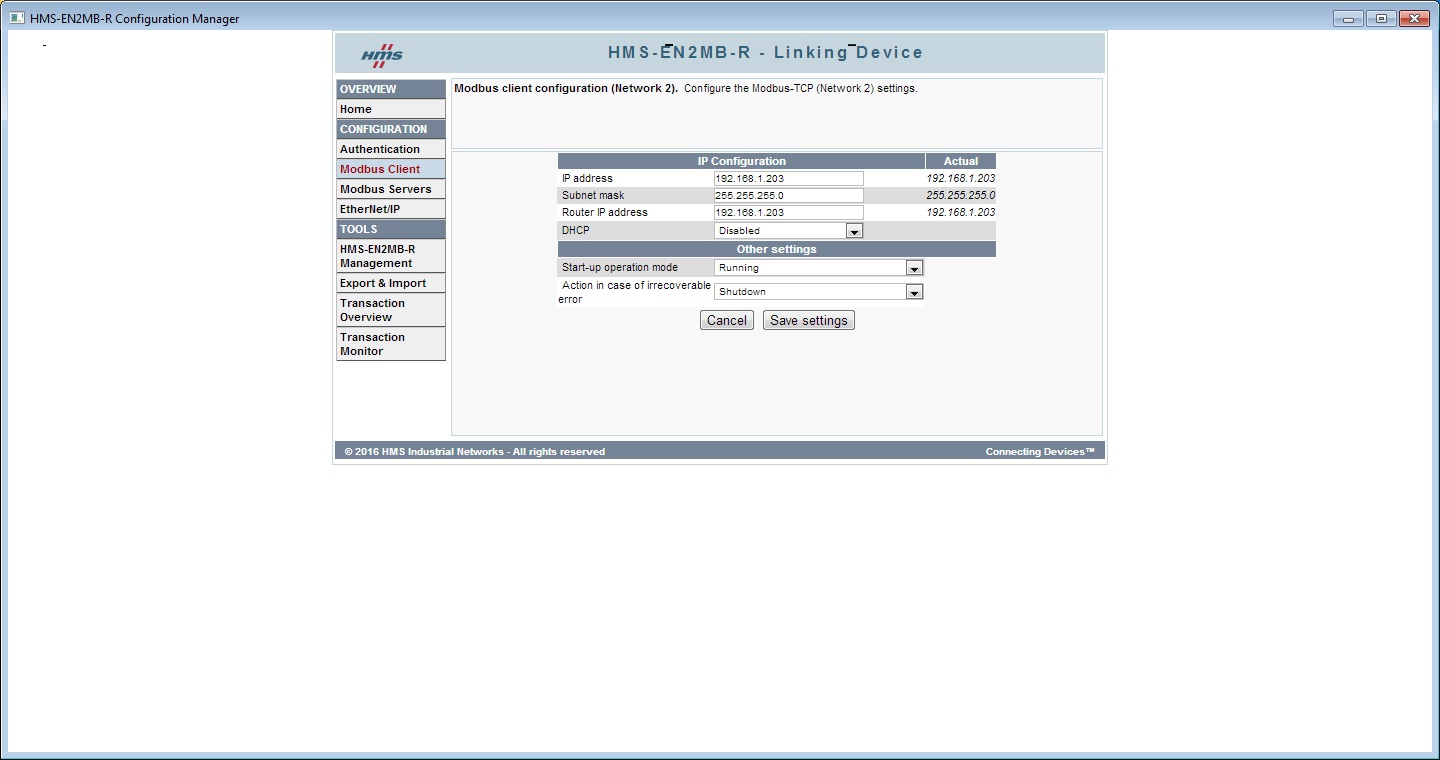The width and height of the screenshot is (1440, 760).
Task: Open Start-up operation mode dropdown
Action: tap(818, 268)
